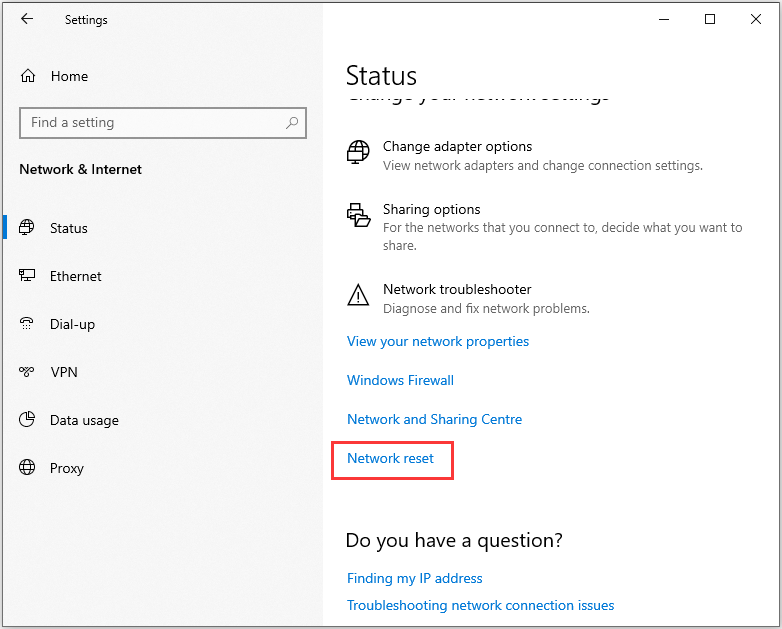The width and height of the screenshot is (782, 629).
Task: Click the Home icon in sidebar
Action: pyautogui.click(x=28, y=76)
